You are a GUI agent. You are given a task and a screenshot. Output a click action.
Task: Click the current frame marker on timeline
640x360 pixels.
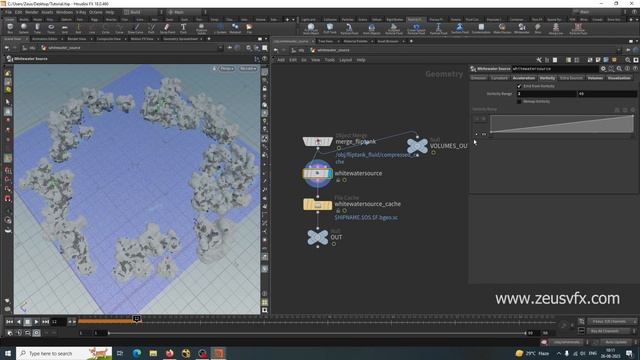tap(137, 319)
